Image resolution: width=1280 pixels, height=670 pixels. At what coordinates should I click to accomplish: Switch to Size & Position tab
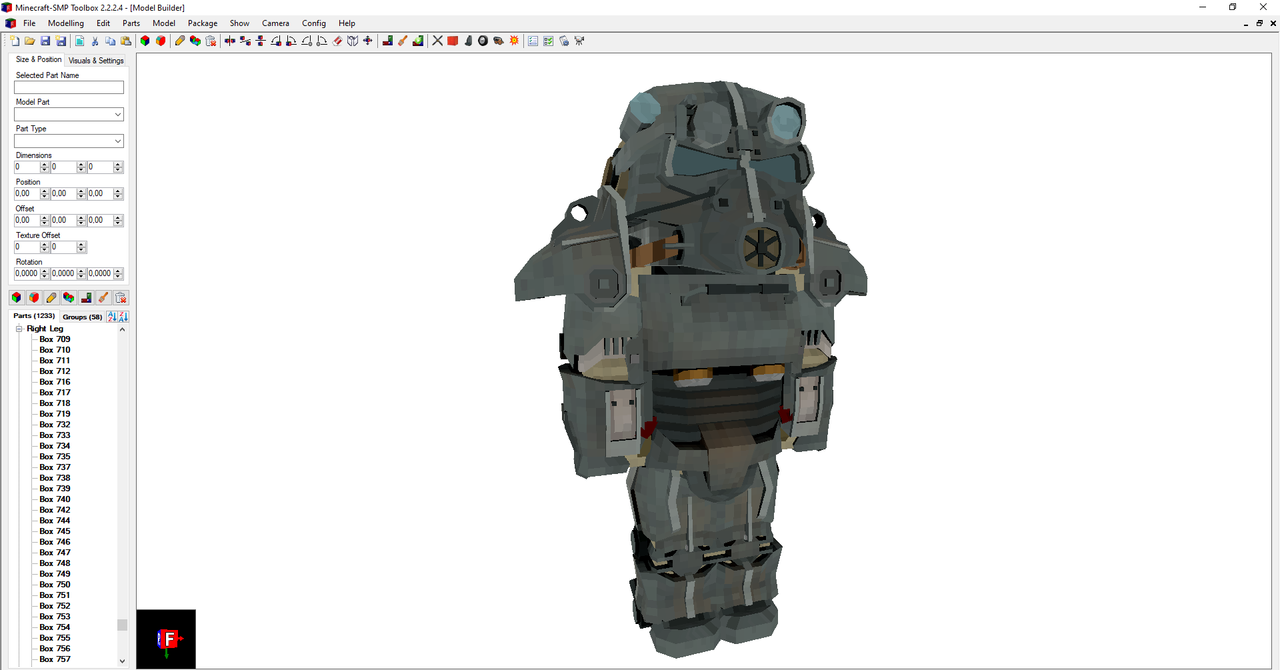point(39,59)
